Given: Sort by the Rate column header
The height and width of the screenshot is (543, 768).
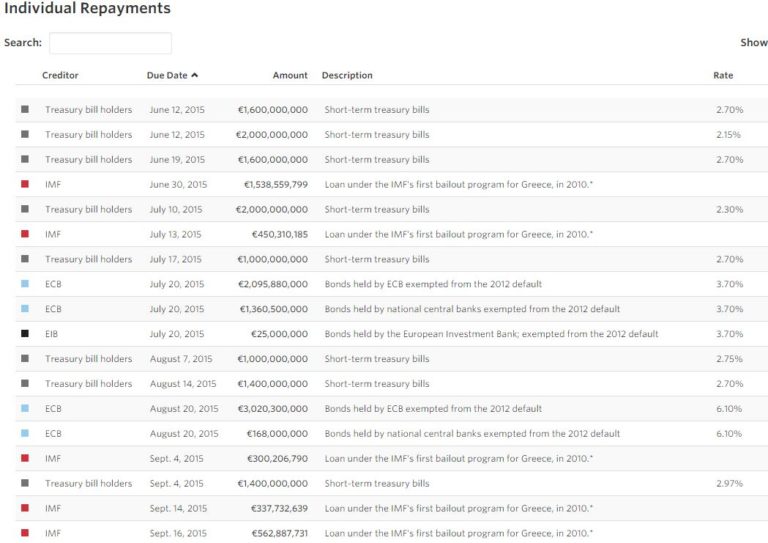Looking at the screenshot, I should [722, 76].
